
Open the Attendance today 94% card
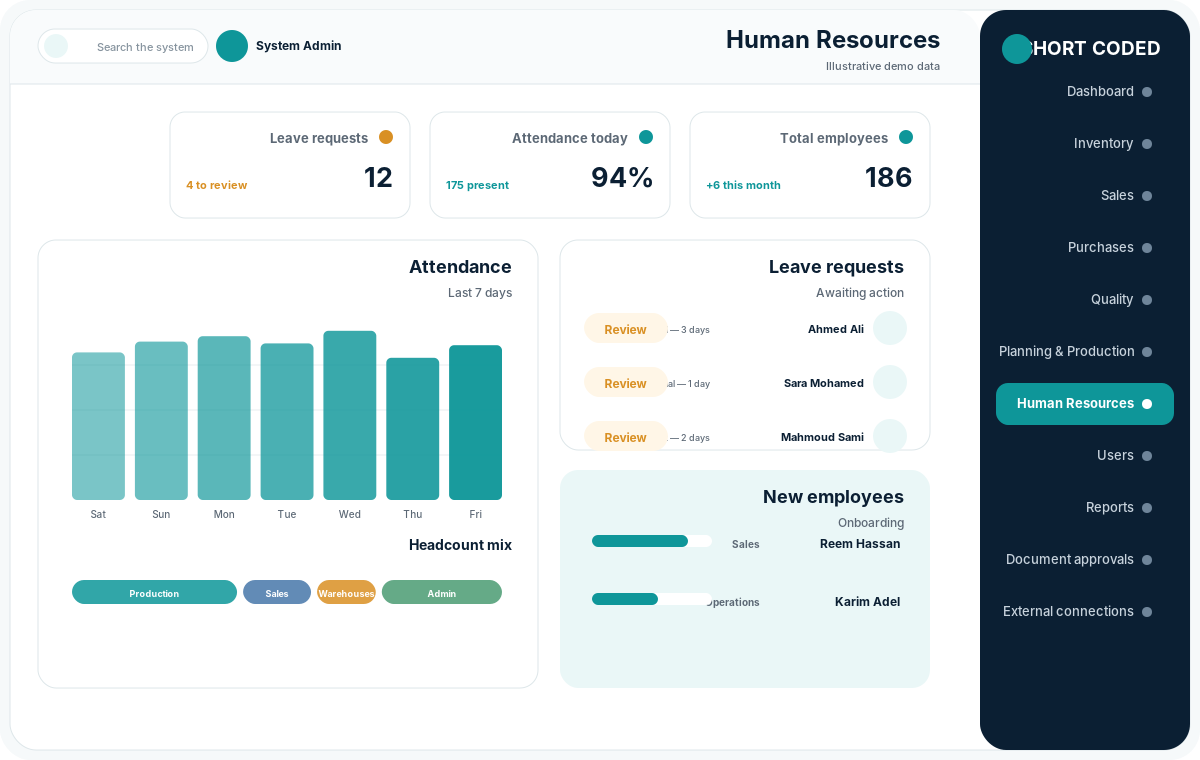click(550, 165)
